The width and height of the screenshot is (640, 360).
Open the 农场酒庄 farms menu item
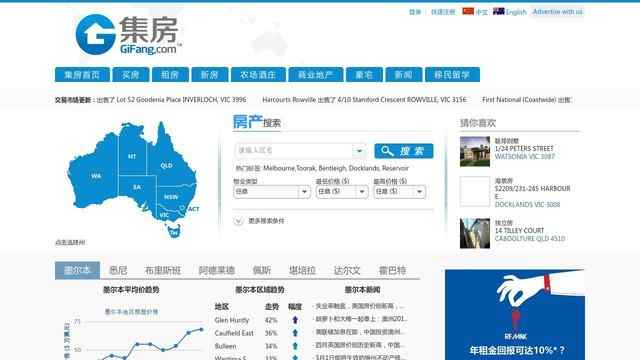tap(258, 75)
